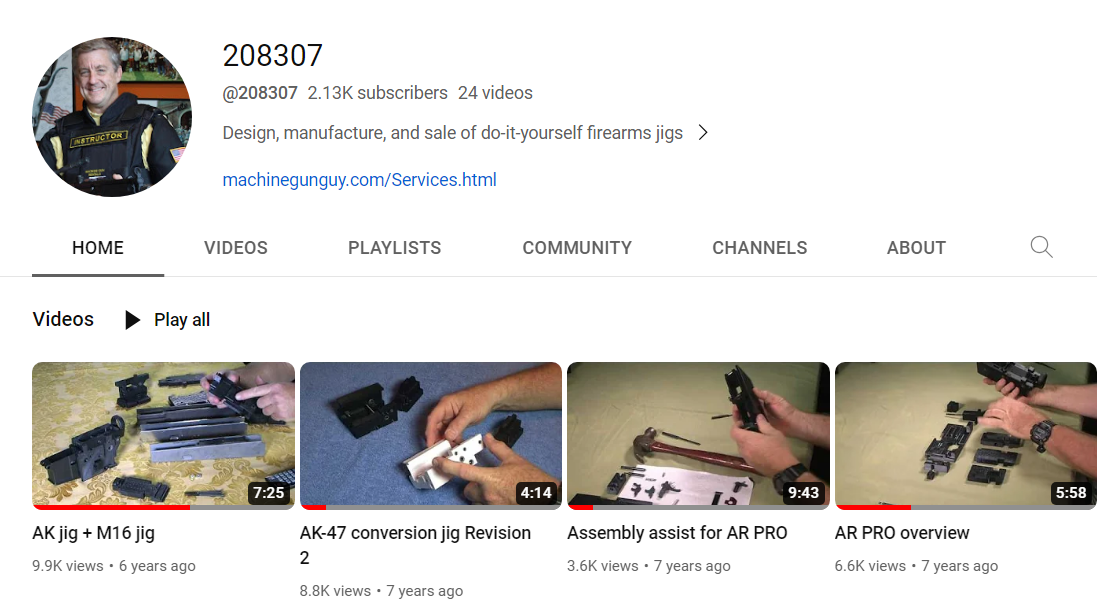Click the Play all button label

coord(182,320)
